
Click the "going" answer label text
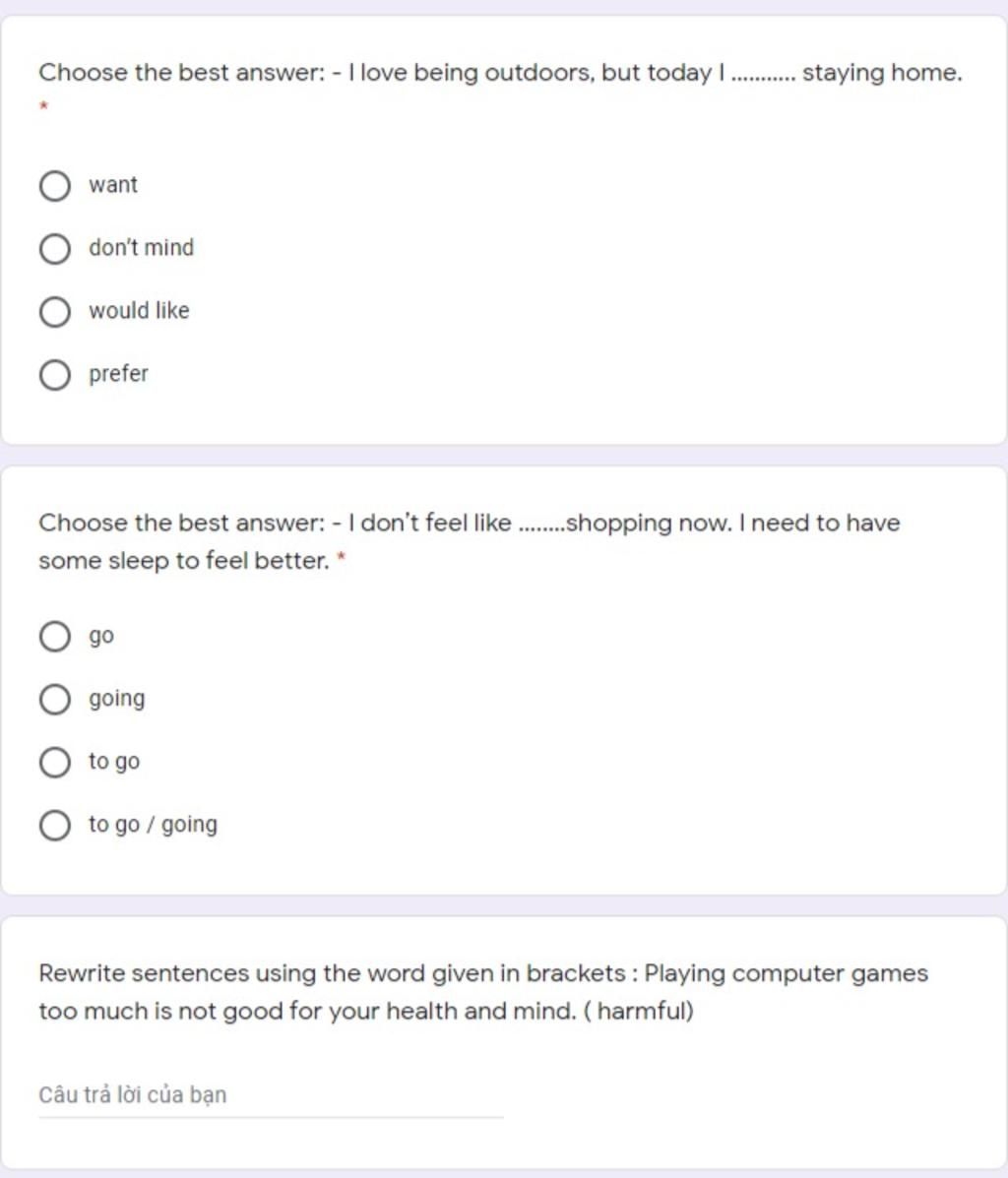(116, 699)
